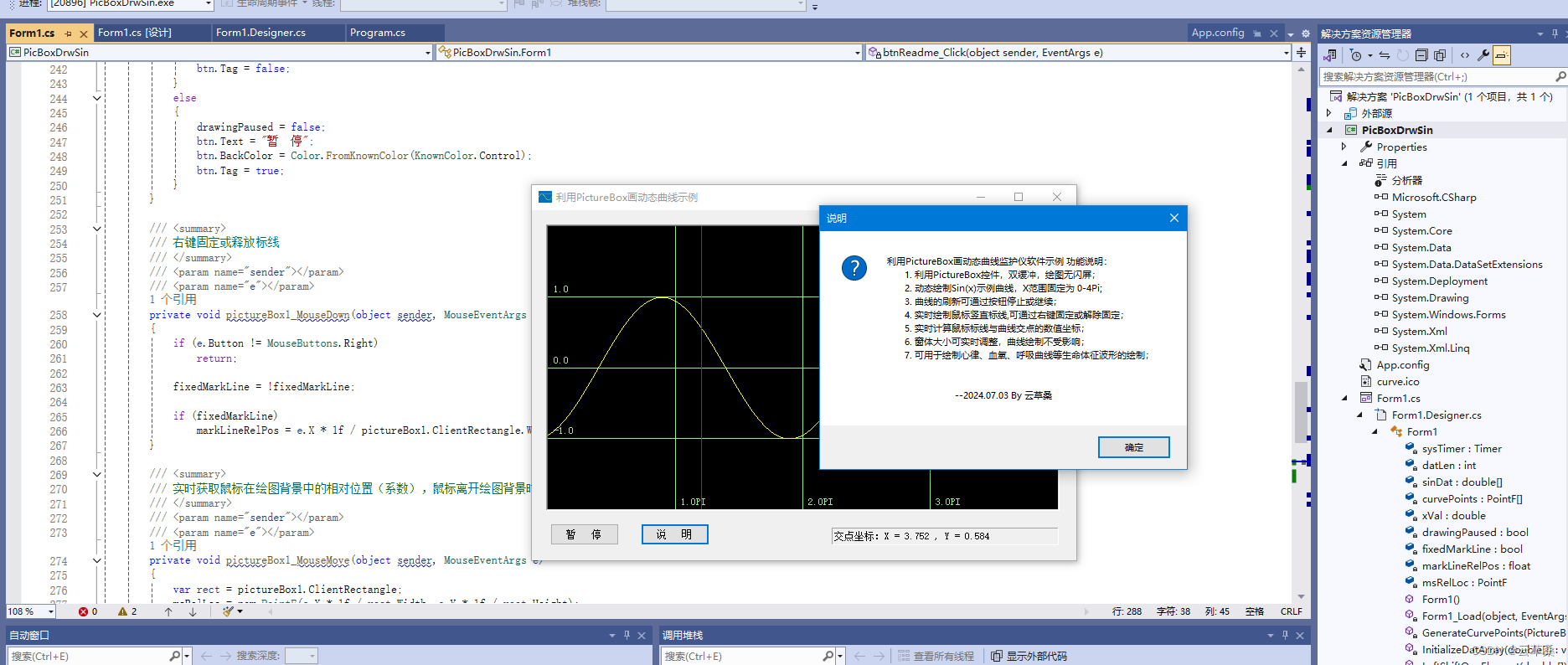Image resolution: width=1568 pixels, height=665 pixels.
Task: Click the show all files icon
Action: (x=1440, y=55)
